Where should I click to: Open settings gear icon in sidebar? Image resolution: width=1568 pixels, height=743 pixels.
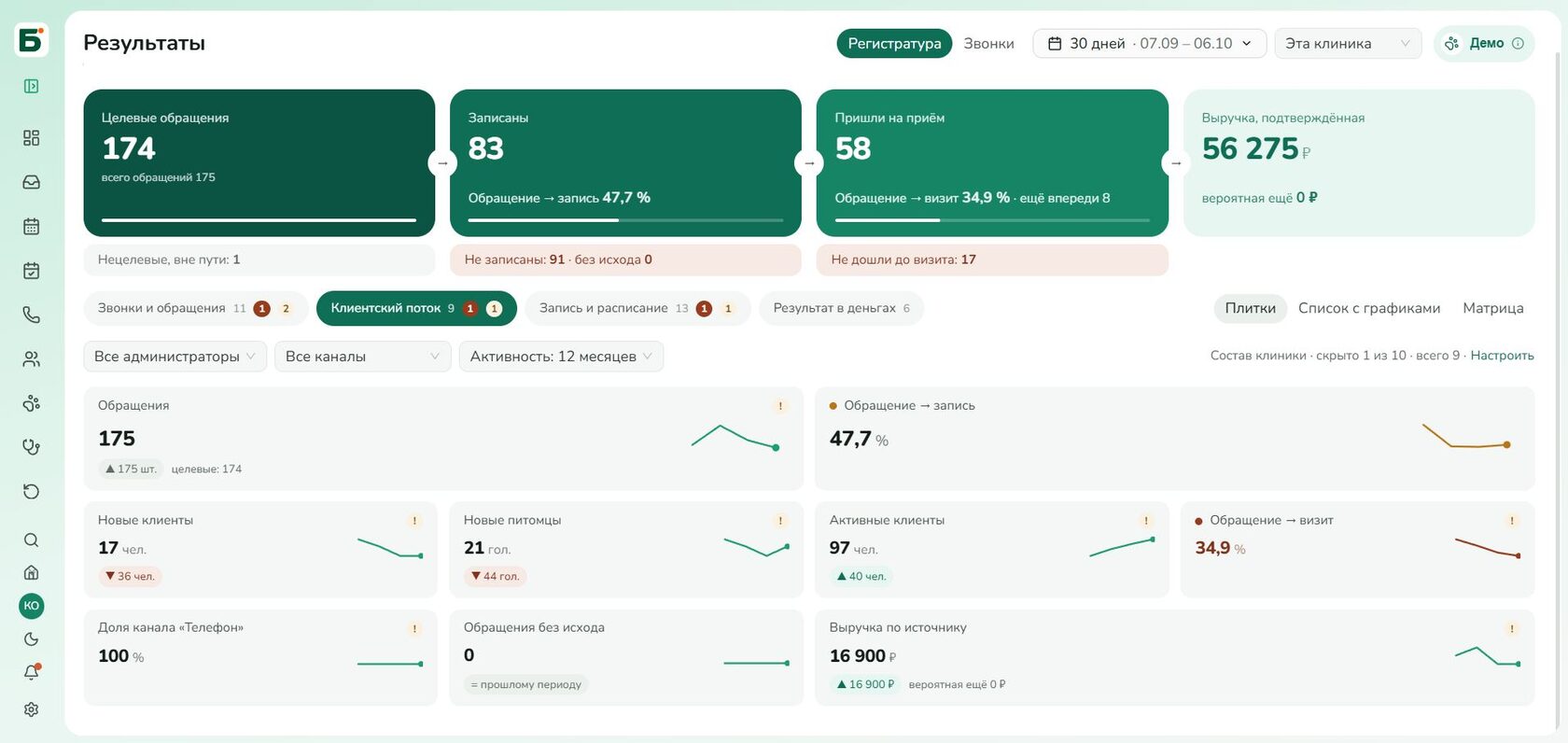pos(31,709)
